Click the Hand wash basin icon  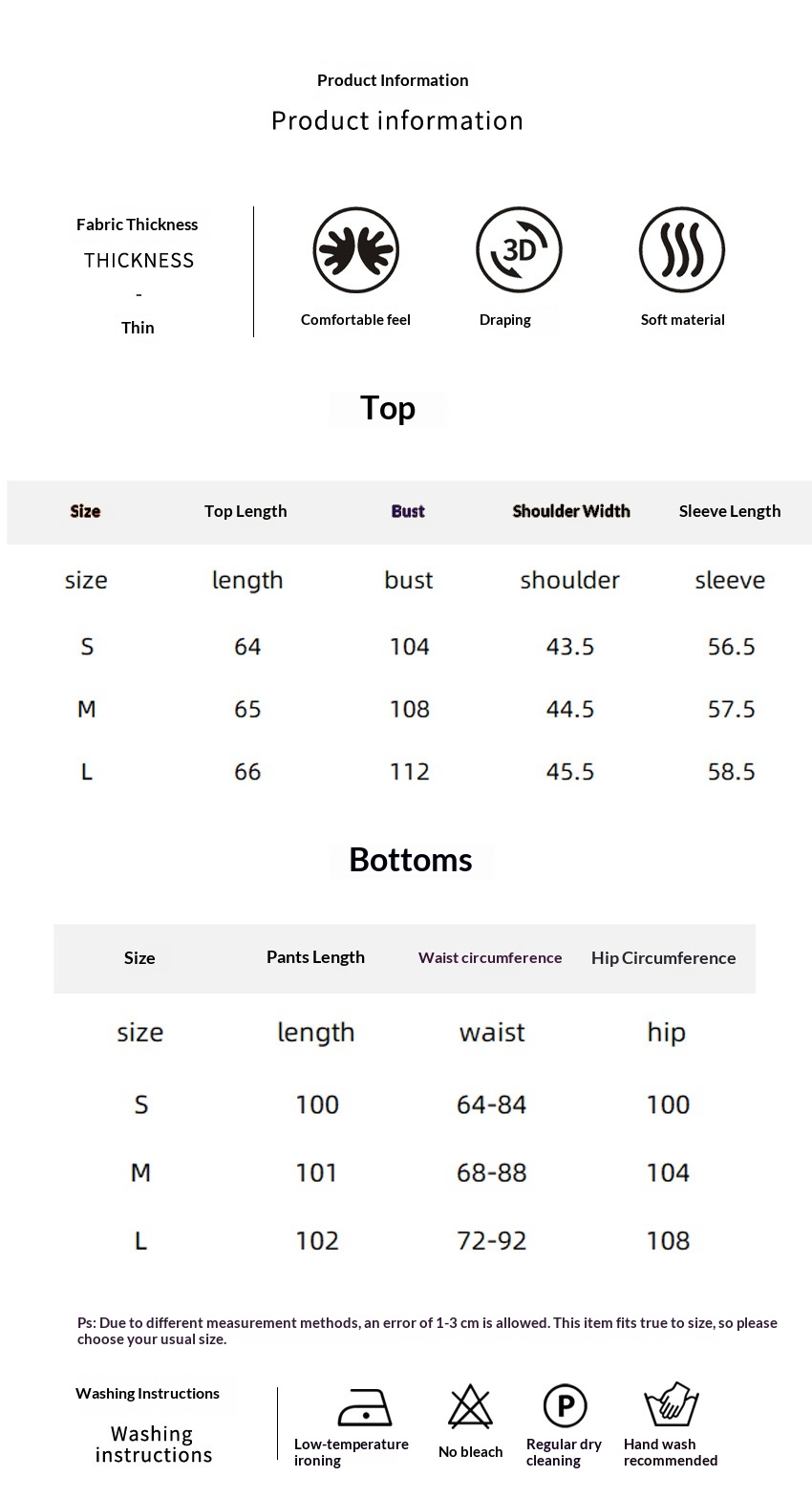[x=672, y=1404]
